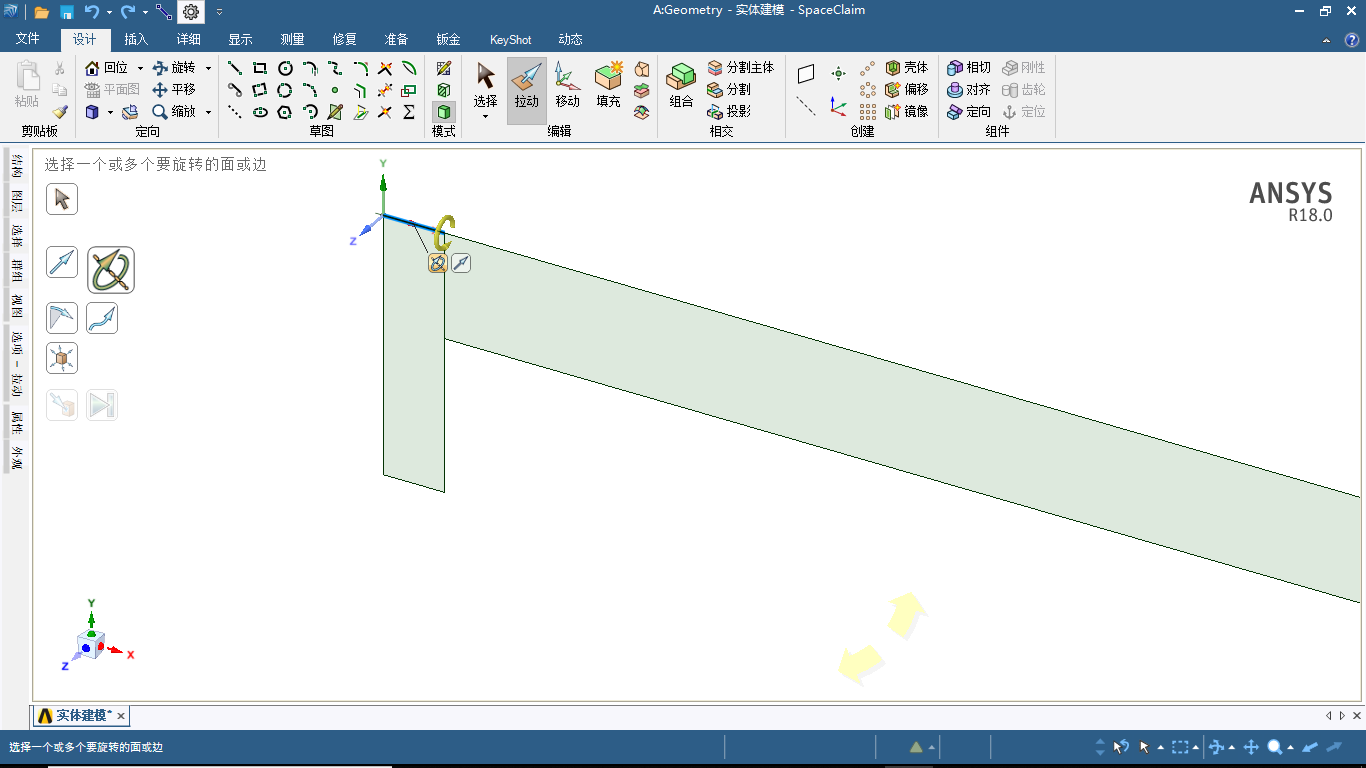Click the 缩放 (Zoom) tool

pyautogui.click(x=174, y=112)
